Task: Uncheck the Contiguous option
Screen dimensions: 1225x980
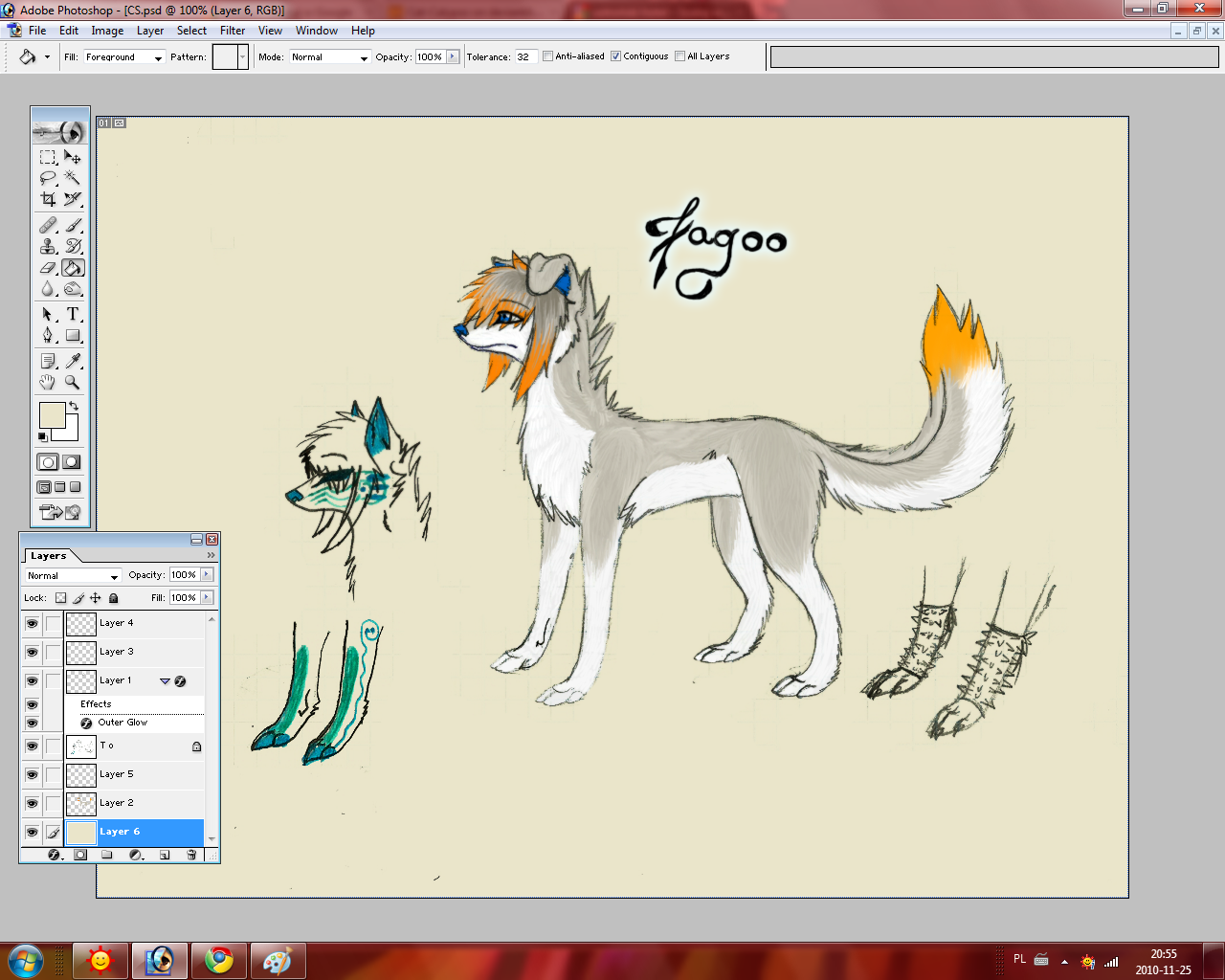Action: [614, 56]
